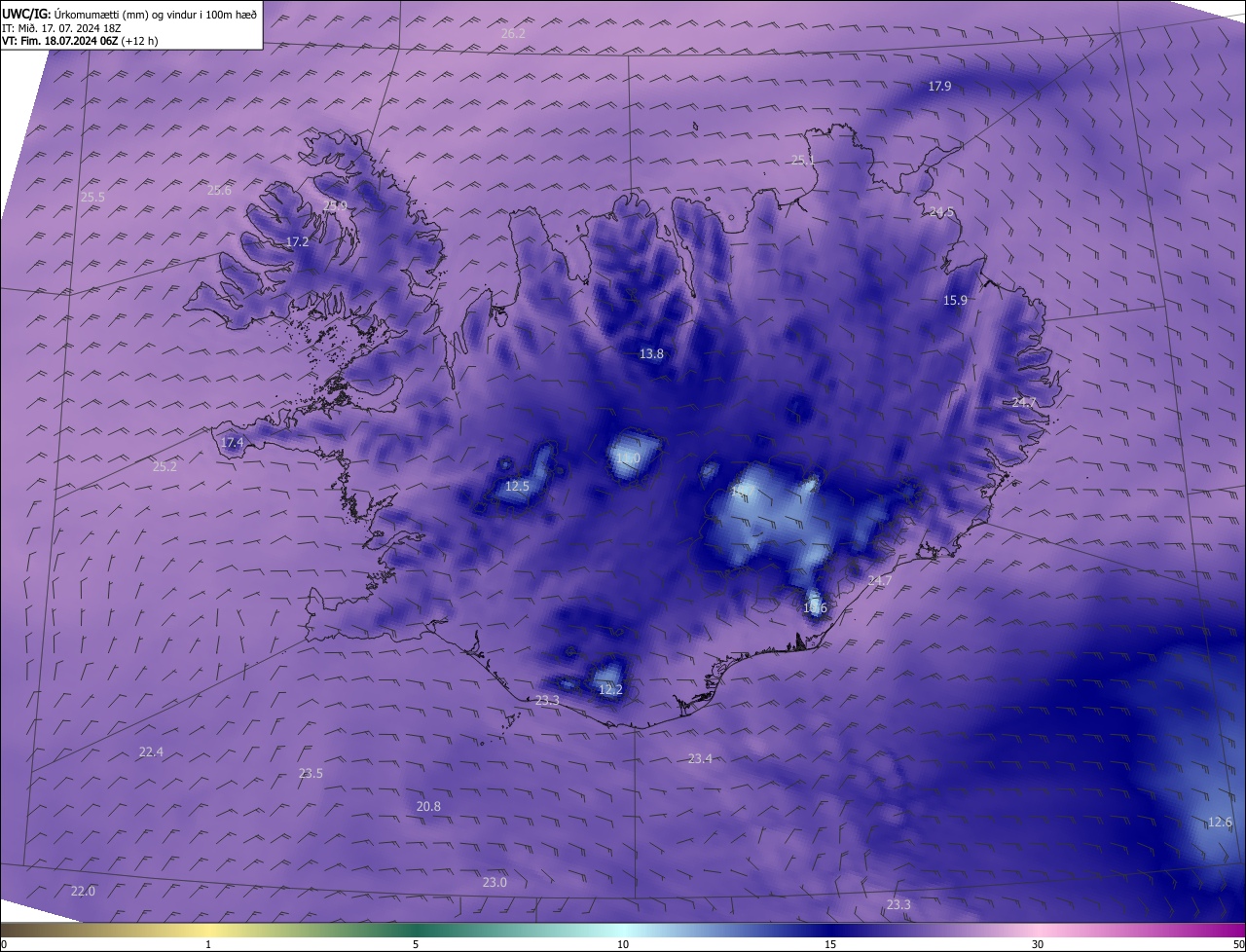Viewport: 1246px width, 952px height.
Task: Select the 23.5 value label
Action: point(311,774)
